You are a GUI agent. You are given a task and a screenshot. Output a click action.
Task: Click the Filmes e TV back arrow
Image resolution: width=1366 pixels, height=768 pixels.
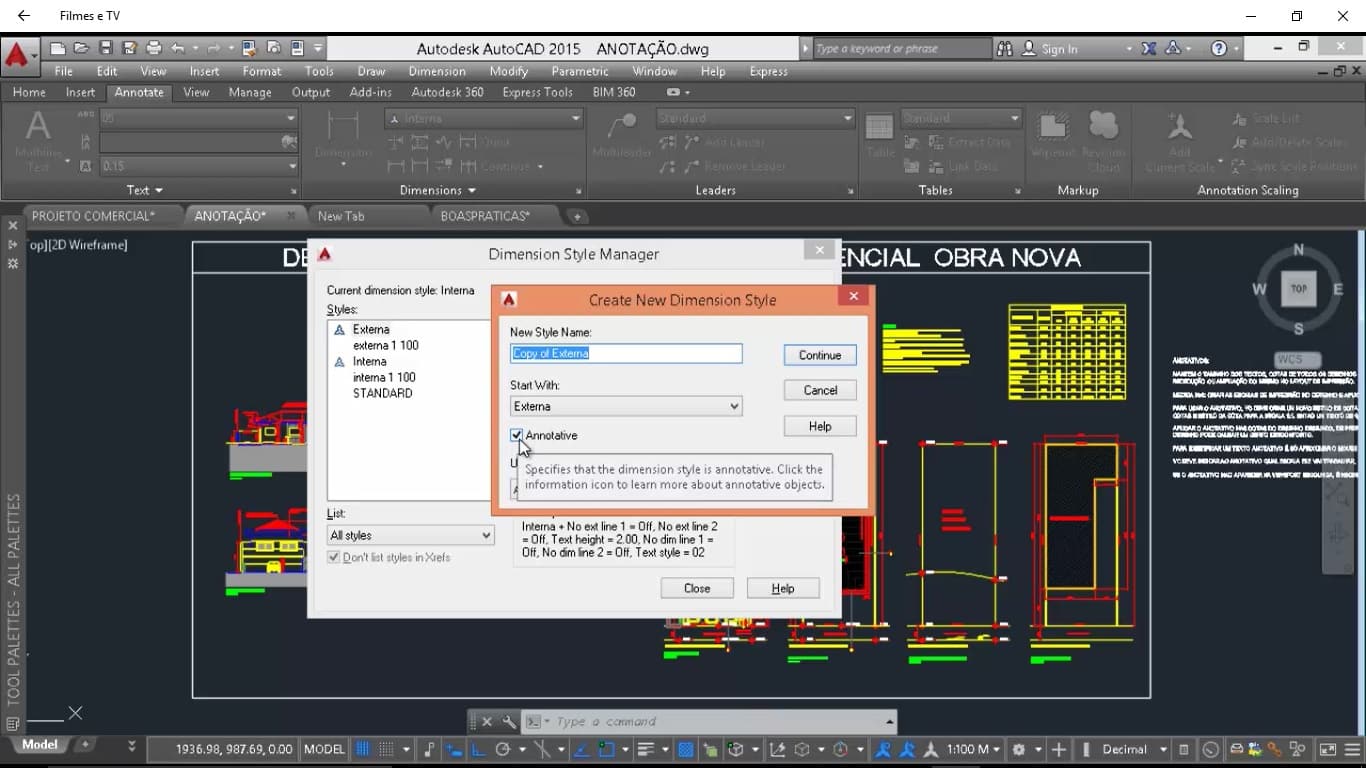[x=24, y=16]
